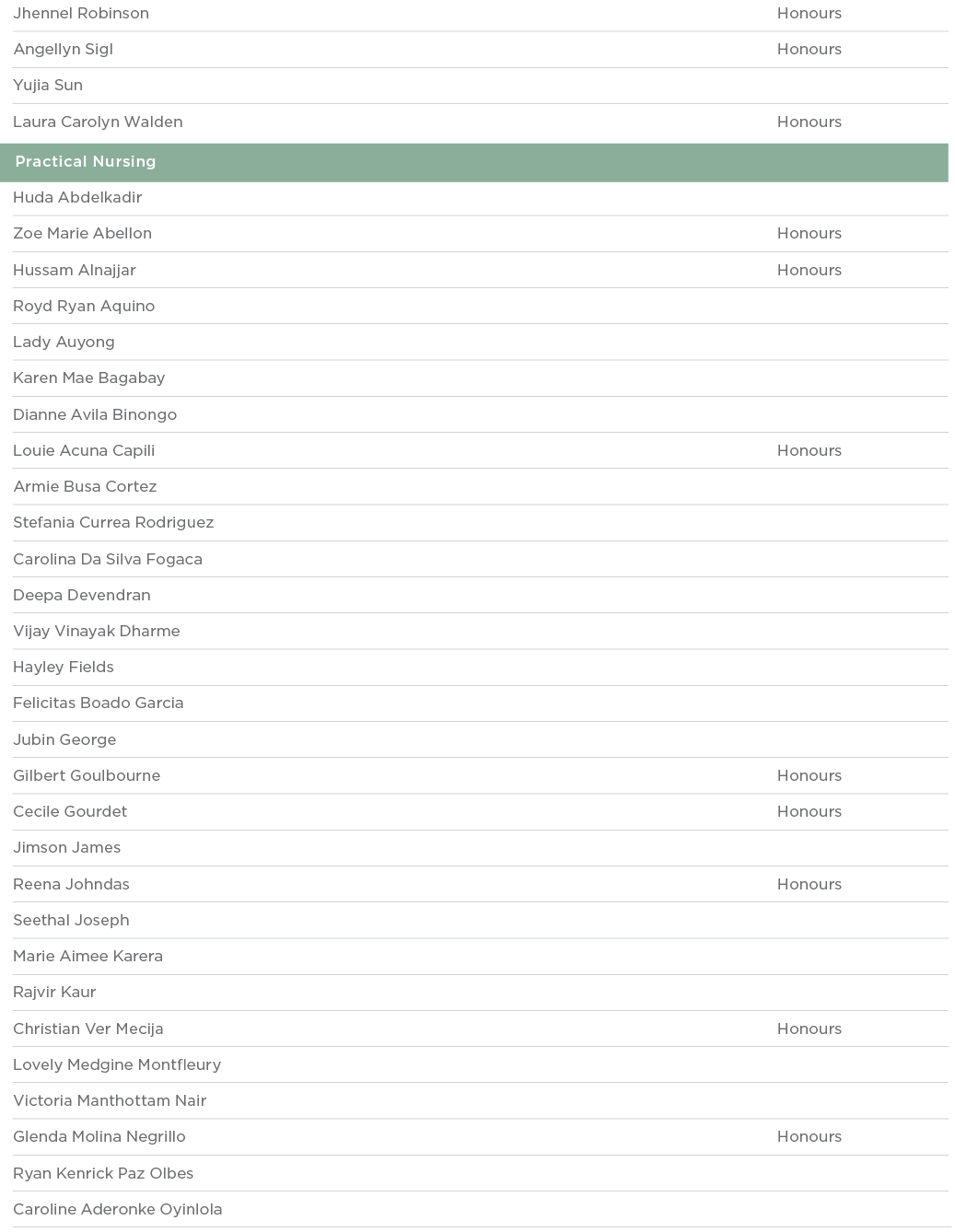Click Honours beside Glenda Molina Negrillo
Image resolution: width=955 pixels, height=1232 pixels.
[x=809, y=1136]
